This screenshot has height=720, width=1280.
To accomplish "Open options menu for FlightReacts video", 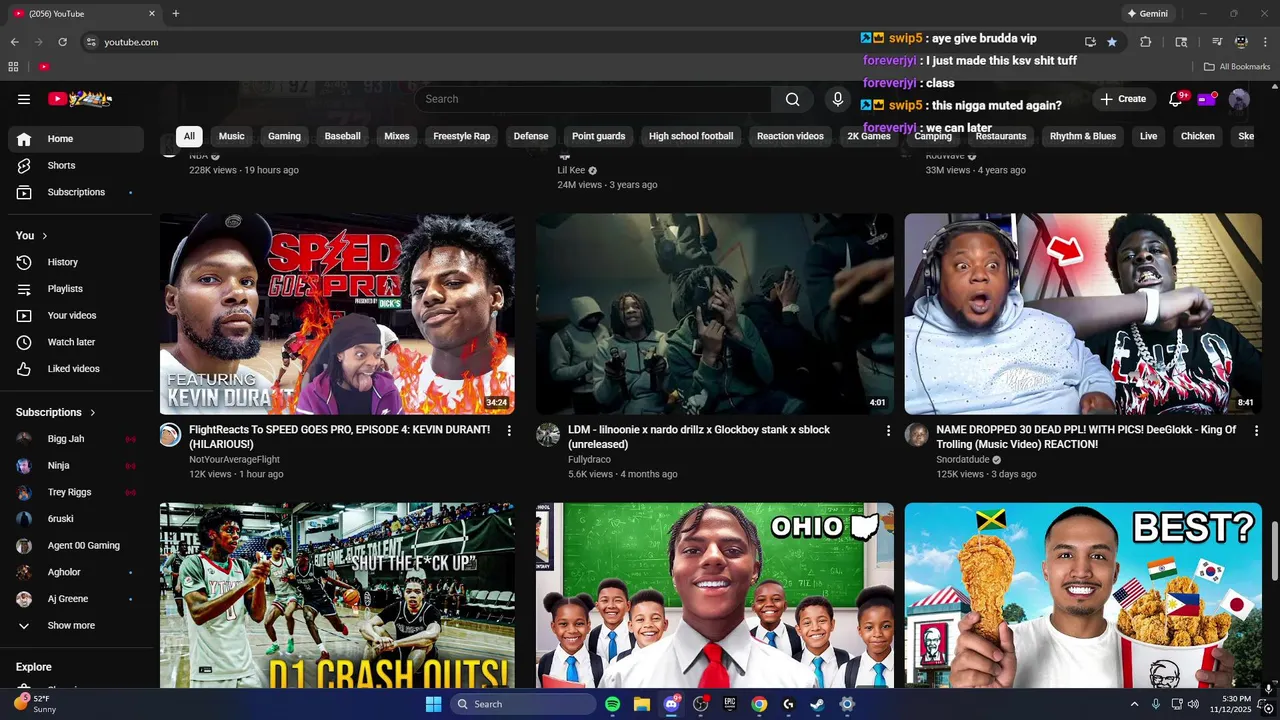I will coord(509,431).
